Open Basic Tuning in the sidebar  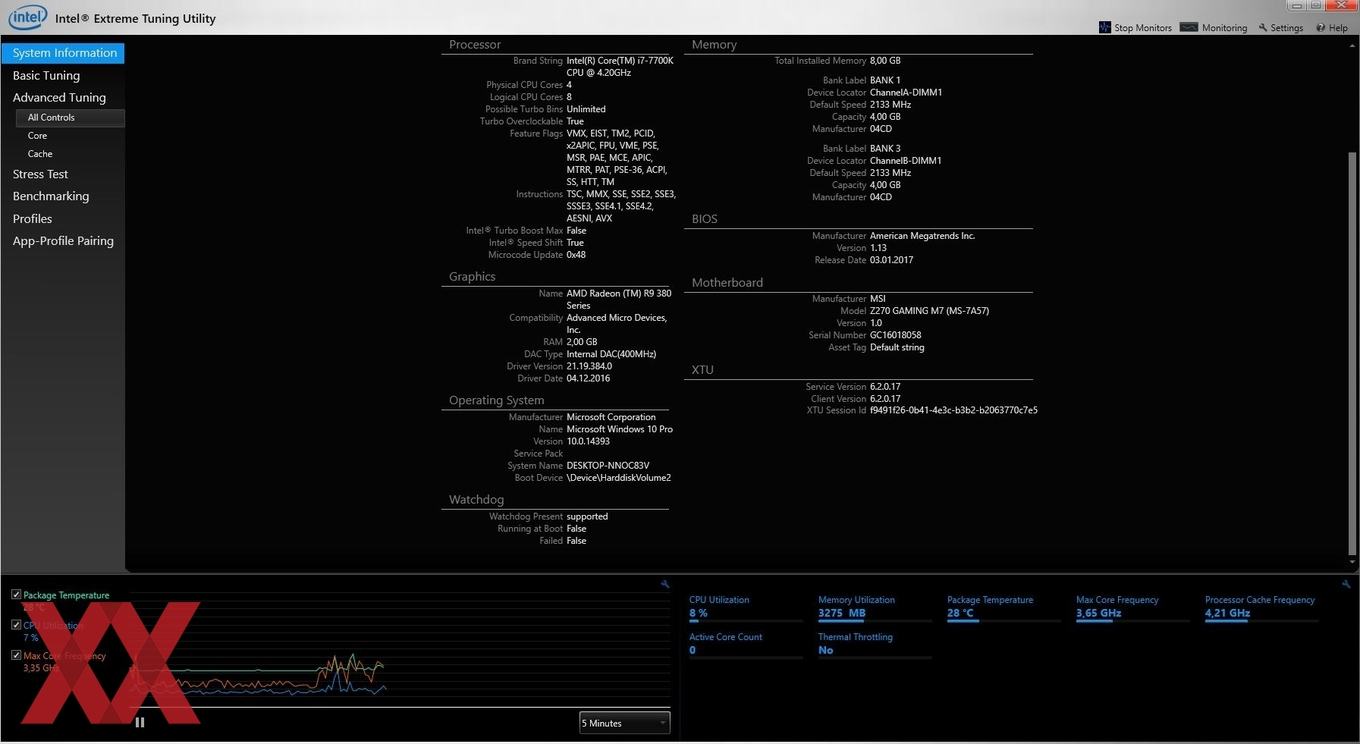click(46, 75)
